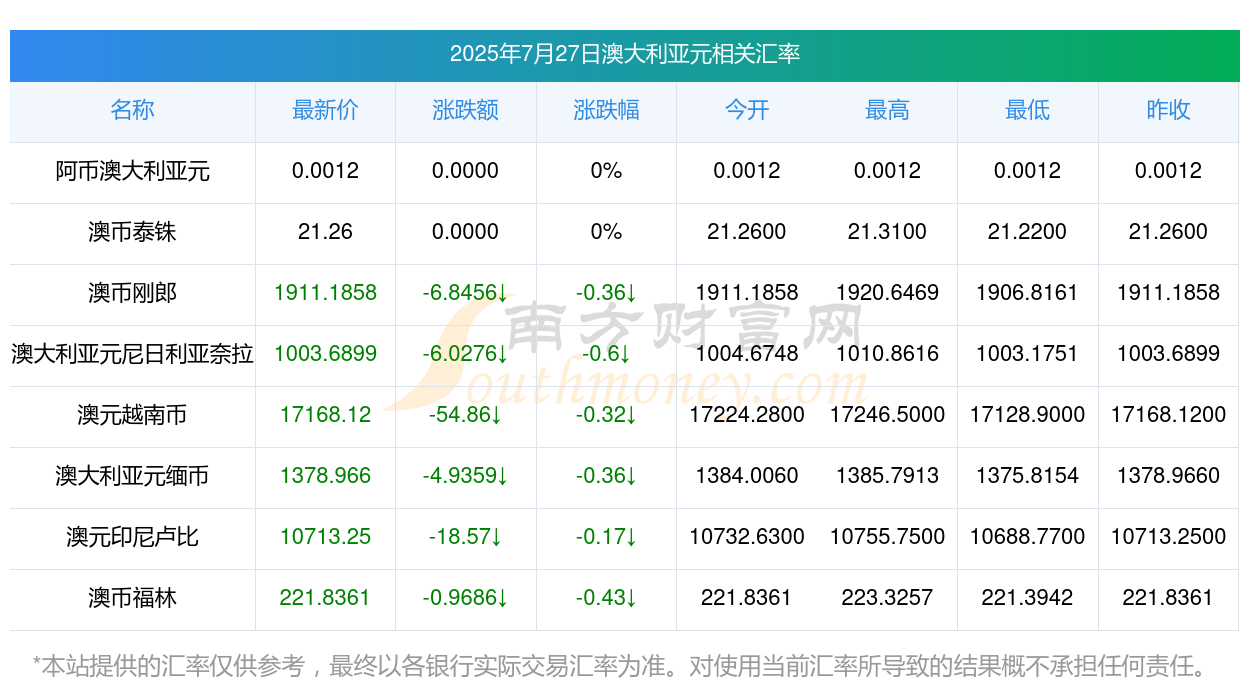Viewport: 1250px width, 698px height.
Task: Click the 0% change for 澳币泰铢
Action: 606,232
